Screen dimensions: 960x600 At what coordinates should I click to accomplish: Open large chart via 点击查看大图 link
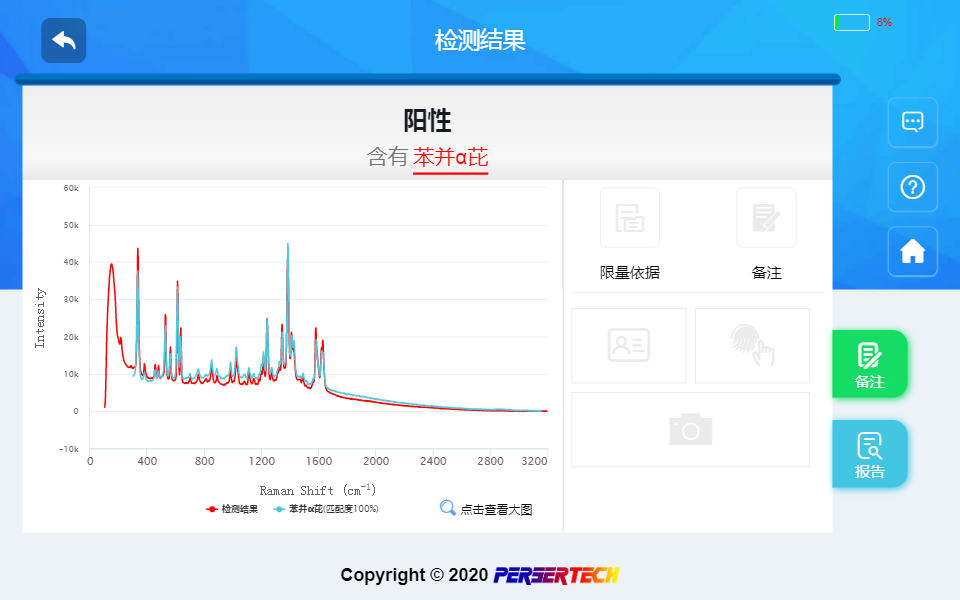click(495, 508)
